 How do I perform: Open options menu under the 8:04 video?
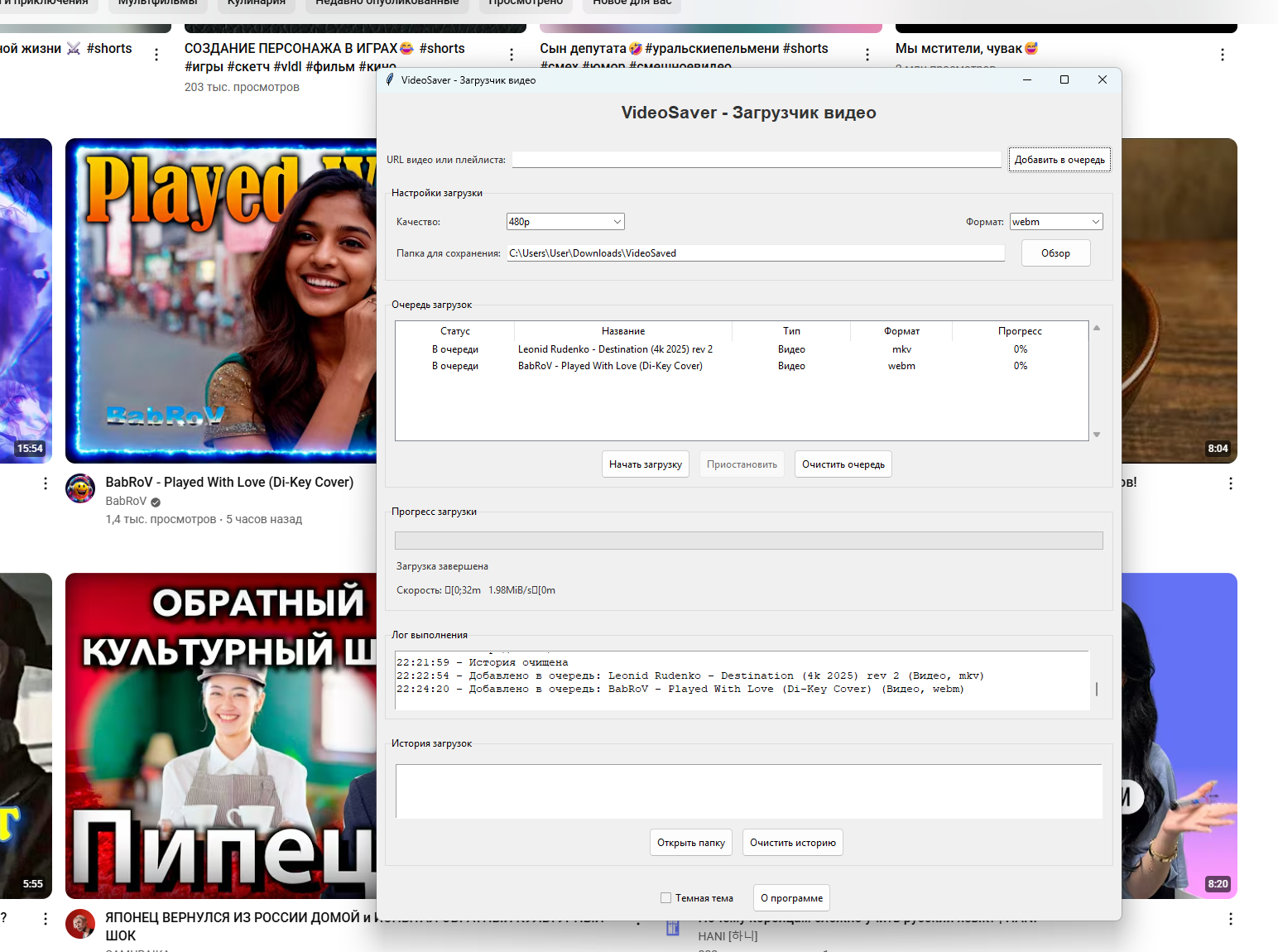pos(1231,483)
